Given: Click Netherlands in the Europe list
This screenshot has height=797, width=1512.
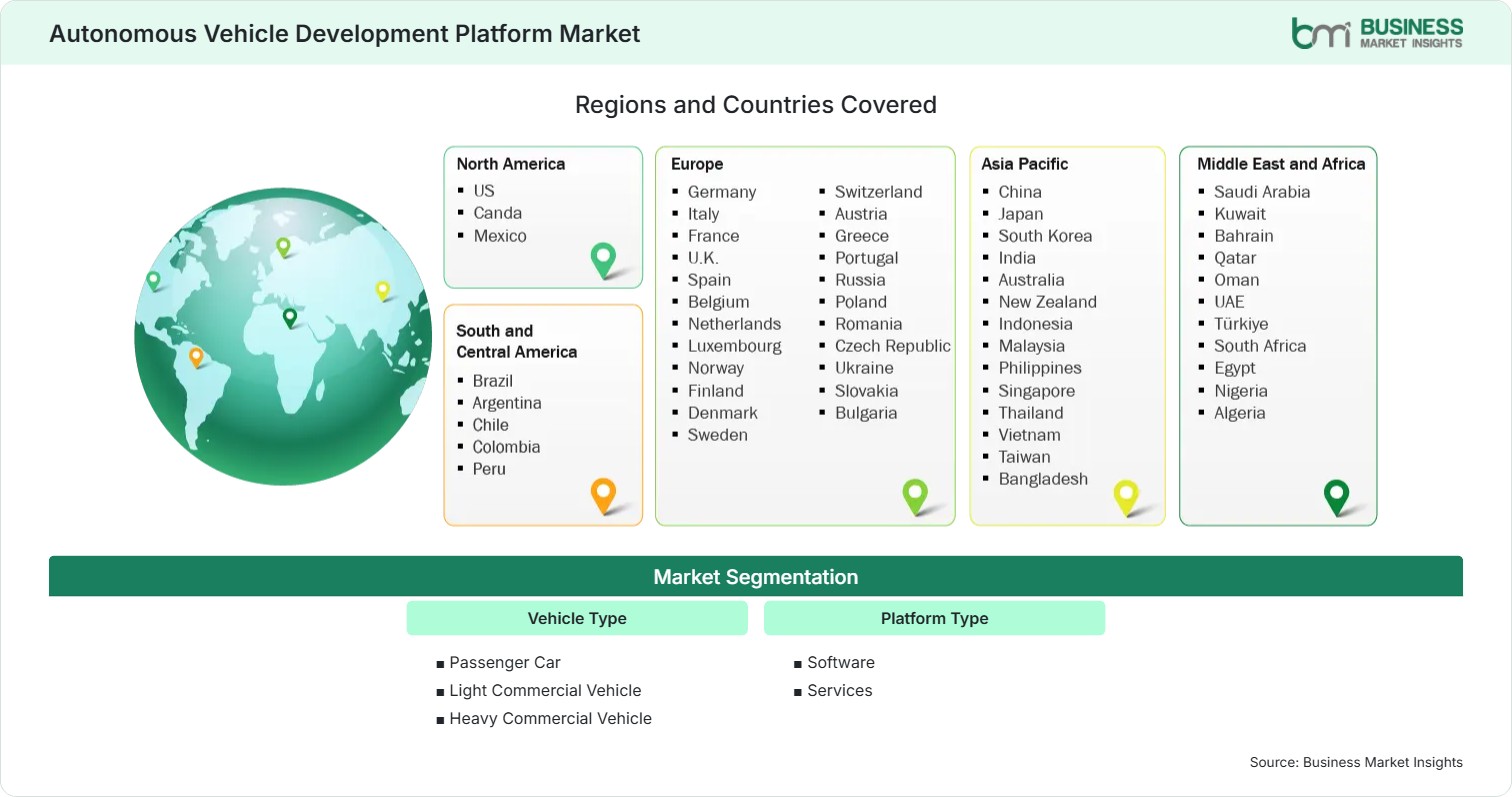Looking at the screenshot, I should click(x=734, y=324).
